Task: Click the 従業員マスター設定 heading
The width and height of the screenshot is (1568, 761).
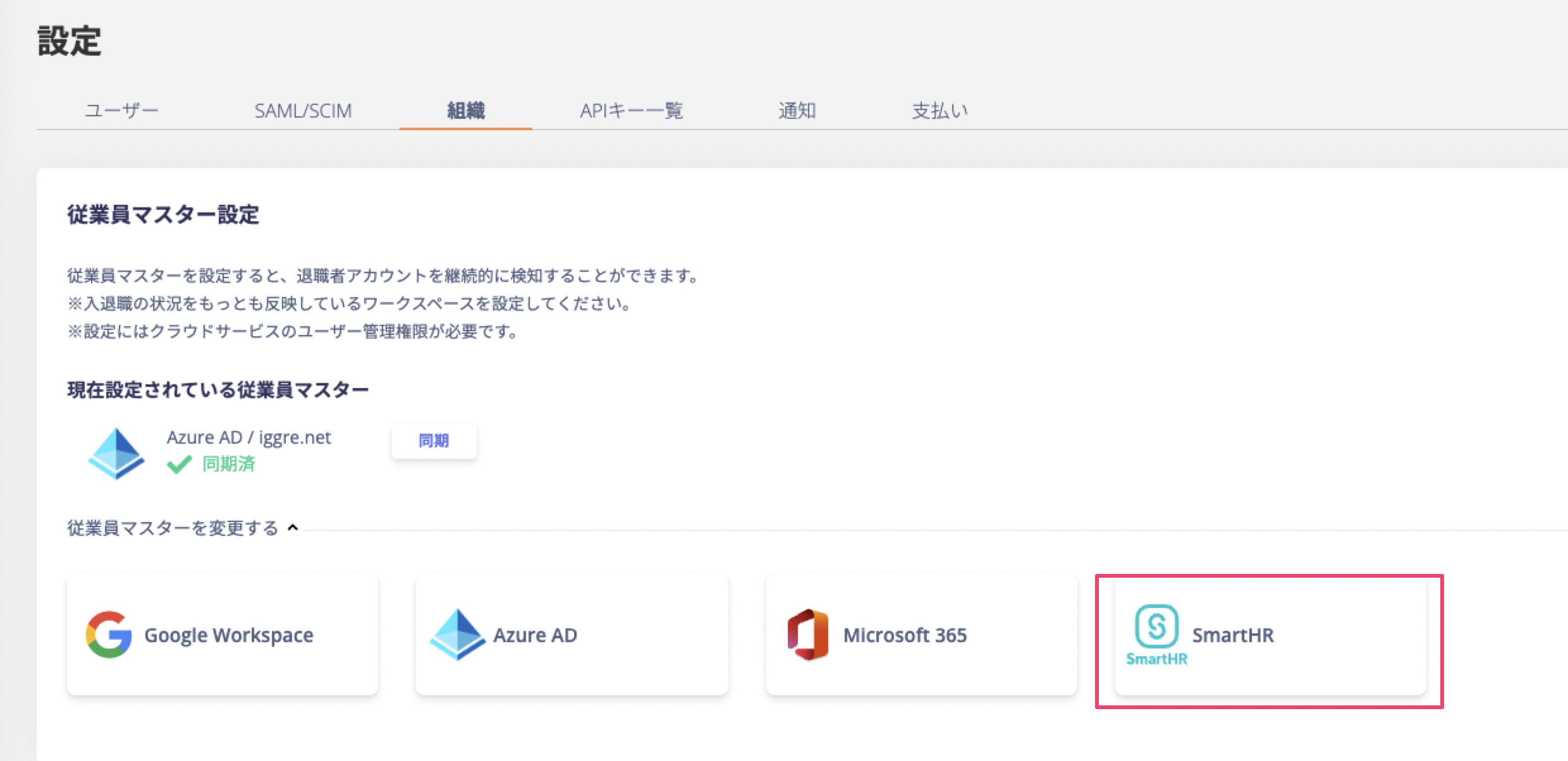Action: point(163,215)
